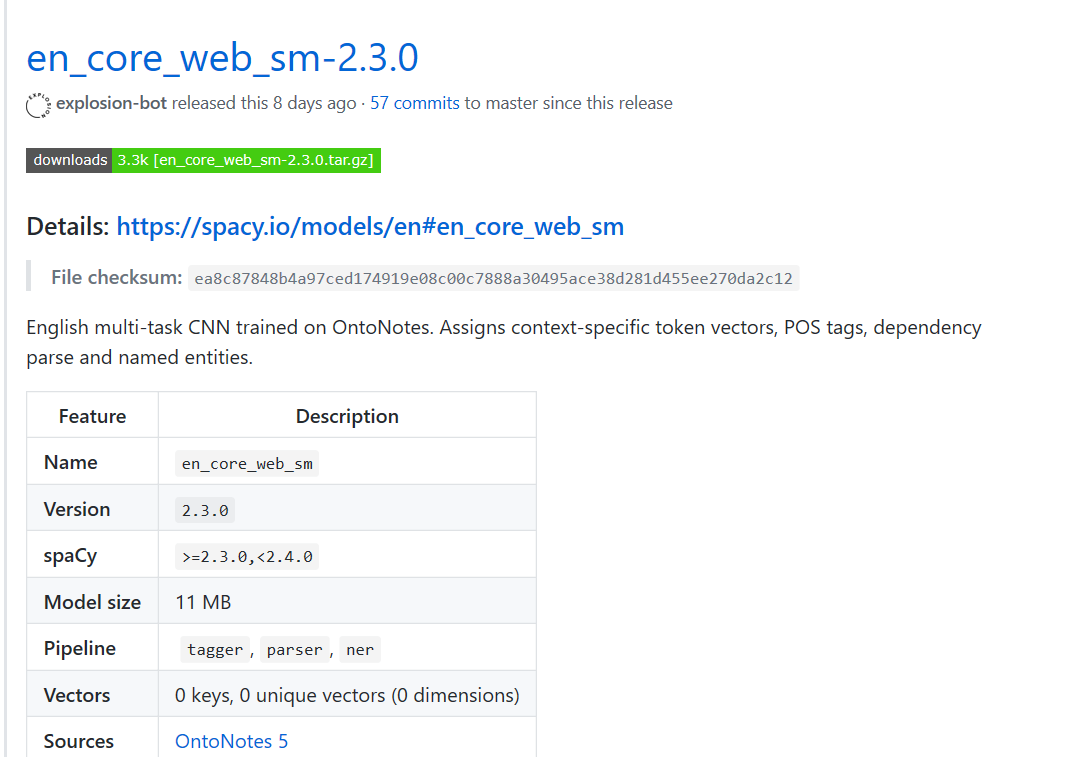Click the 'released this 8 days ago' text

click(x=264, y=103)
